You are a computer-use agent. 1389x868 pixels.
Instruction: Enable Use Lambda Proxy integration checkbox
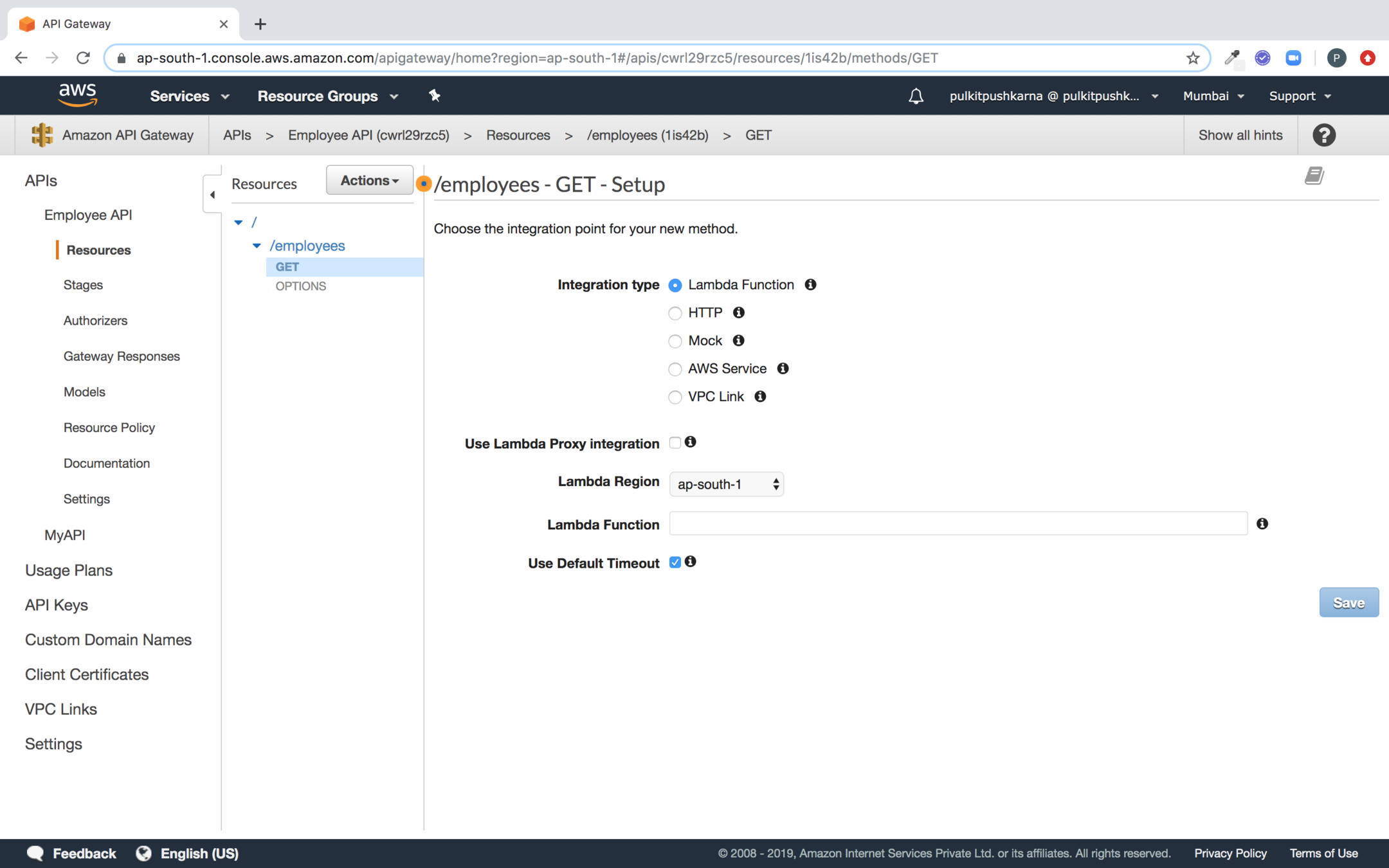(x=675, y=442)
